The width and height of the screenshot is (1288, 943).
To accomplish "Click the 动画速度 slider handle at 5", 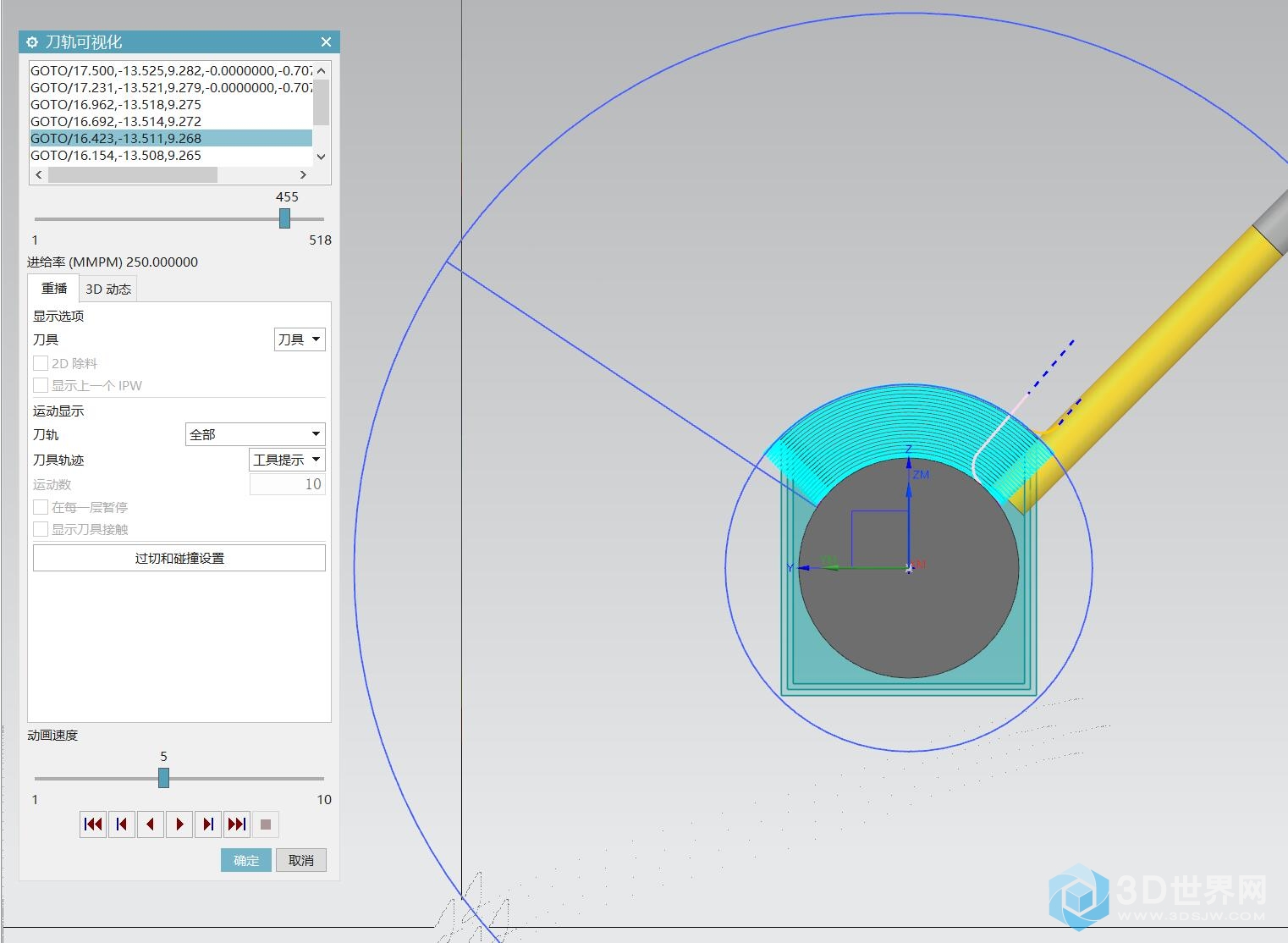I will 164,777.
